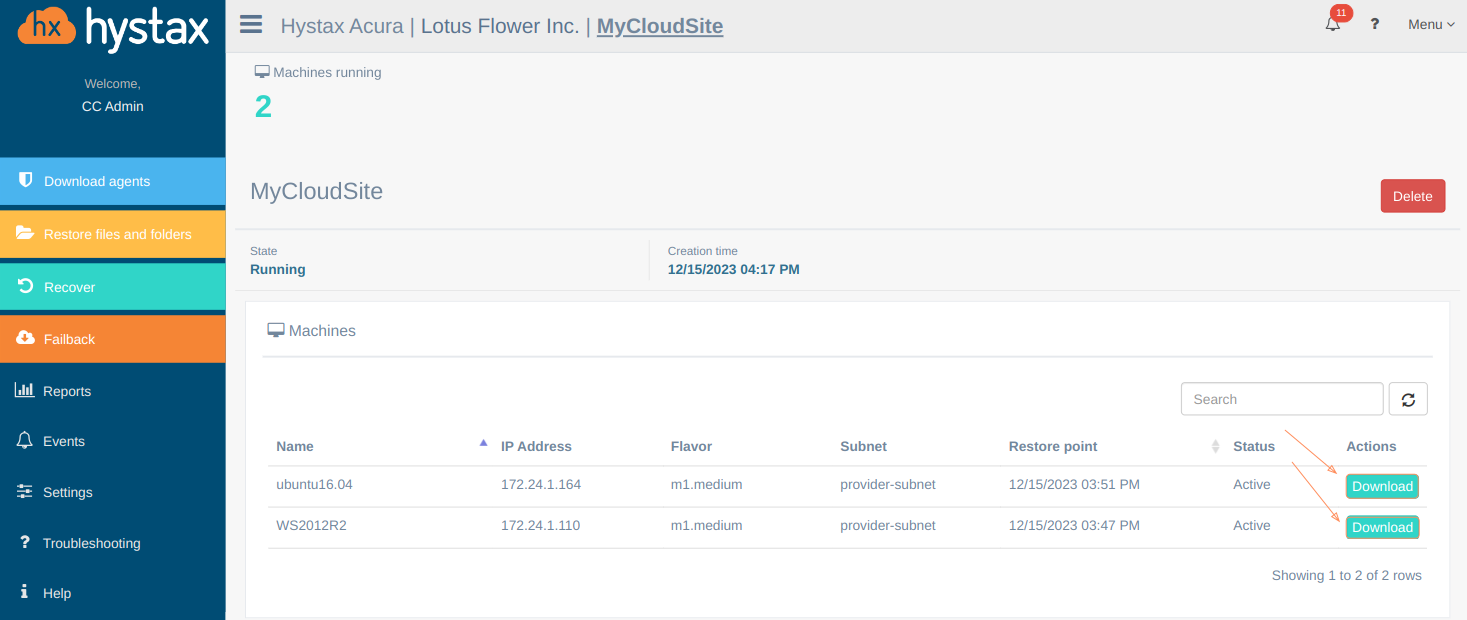Viewport: 1467px width, 620px height.
Task: Click restore point 12/15/2023 03:47 PM
Action: [x=1074, y=525]
